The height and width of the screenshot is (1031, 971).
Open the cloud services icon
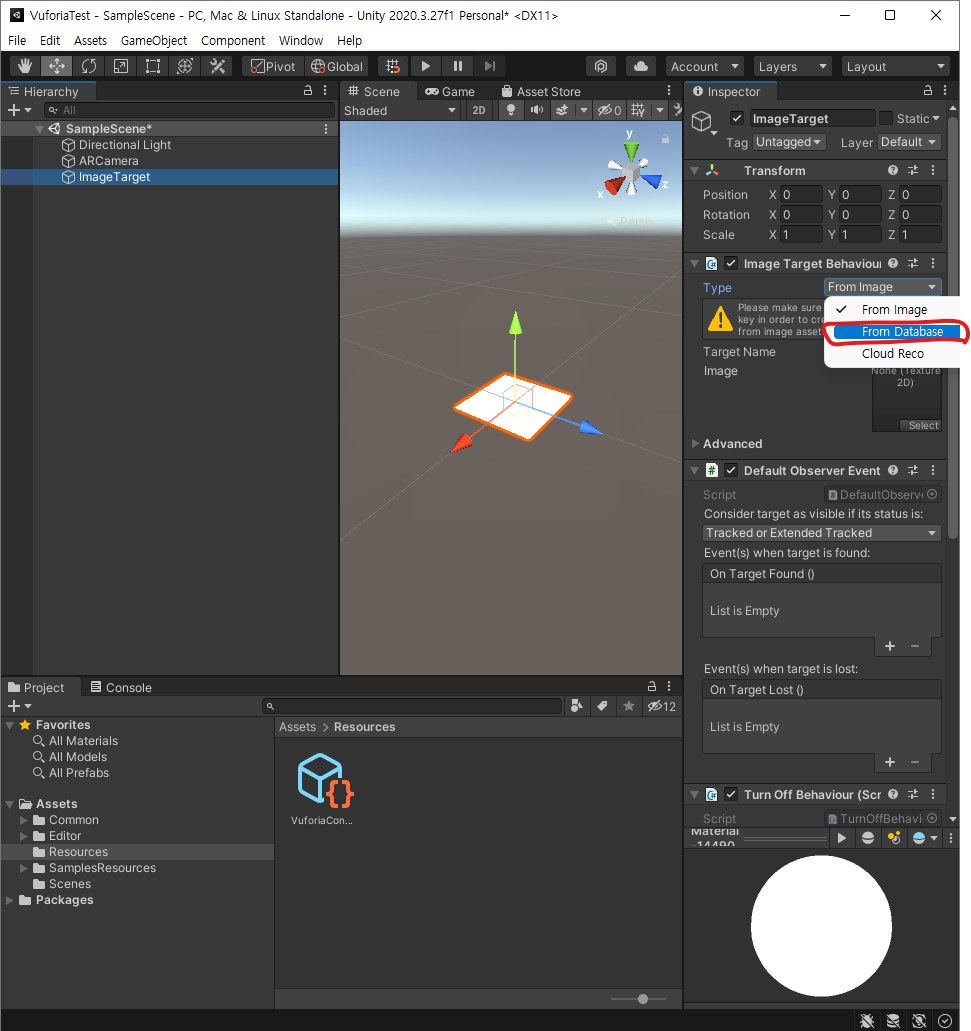pyautogui.click(x=640, y=66)
